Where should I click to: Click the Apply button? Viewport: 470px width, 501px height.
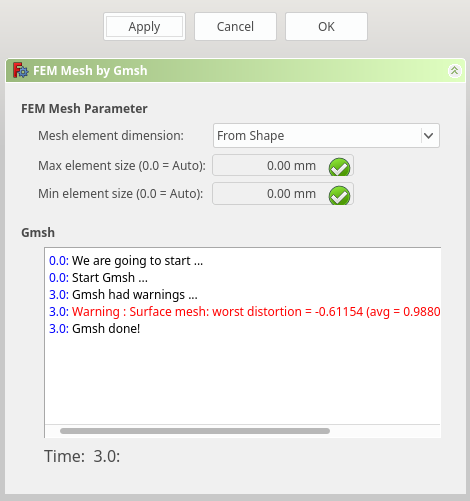coord(144,27)
